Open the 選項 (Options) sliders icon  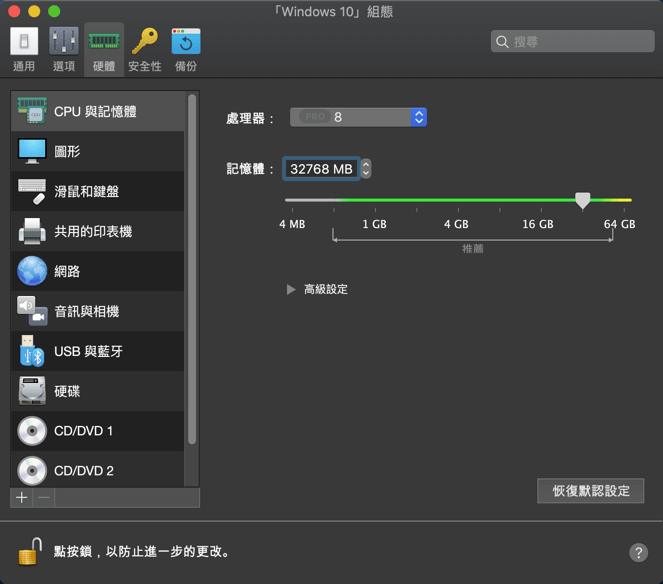(64, 41)
